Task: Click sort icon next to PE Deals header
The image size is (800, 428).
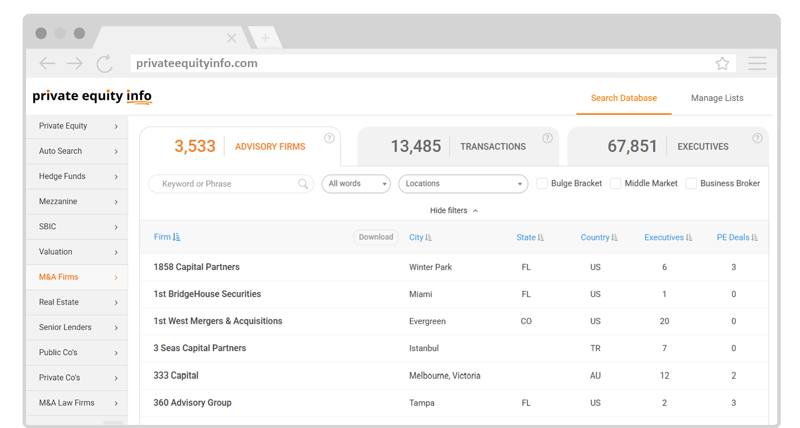Action: (755, 238)
